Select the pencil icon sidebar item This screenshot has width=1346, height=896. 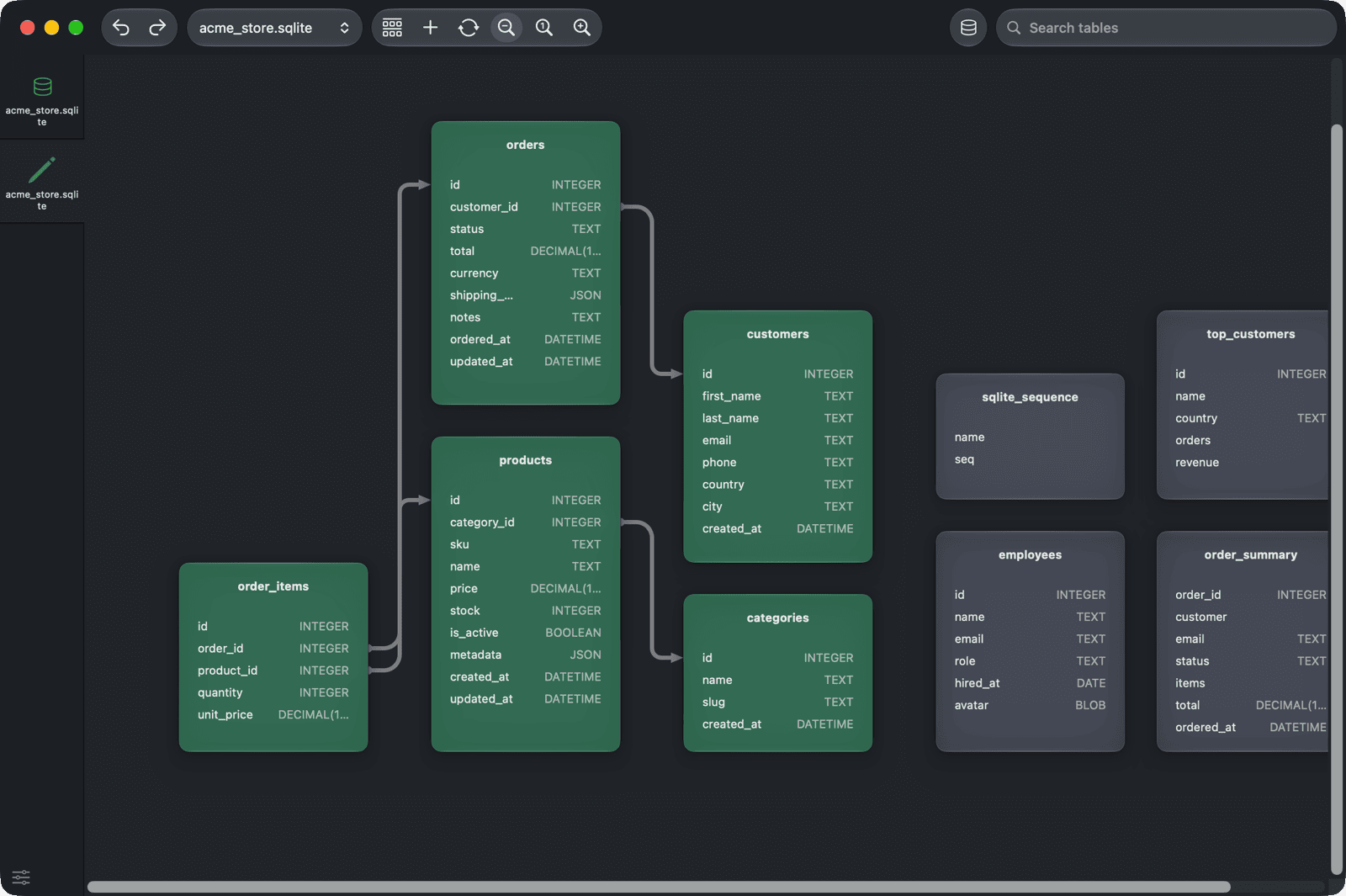pos(42,182)
